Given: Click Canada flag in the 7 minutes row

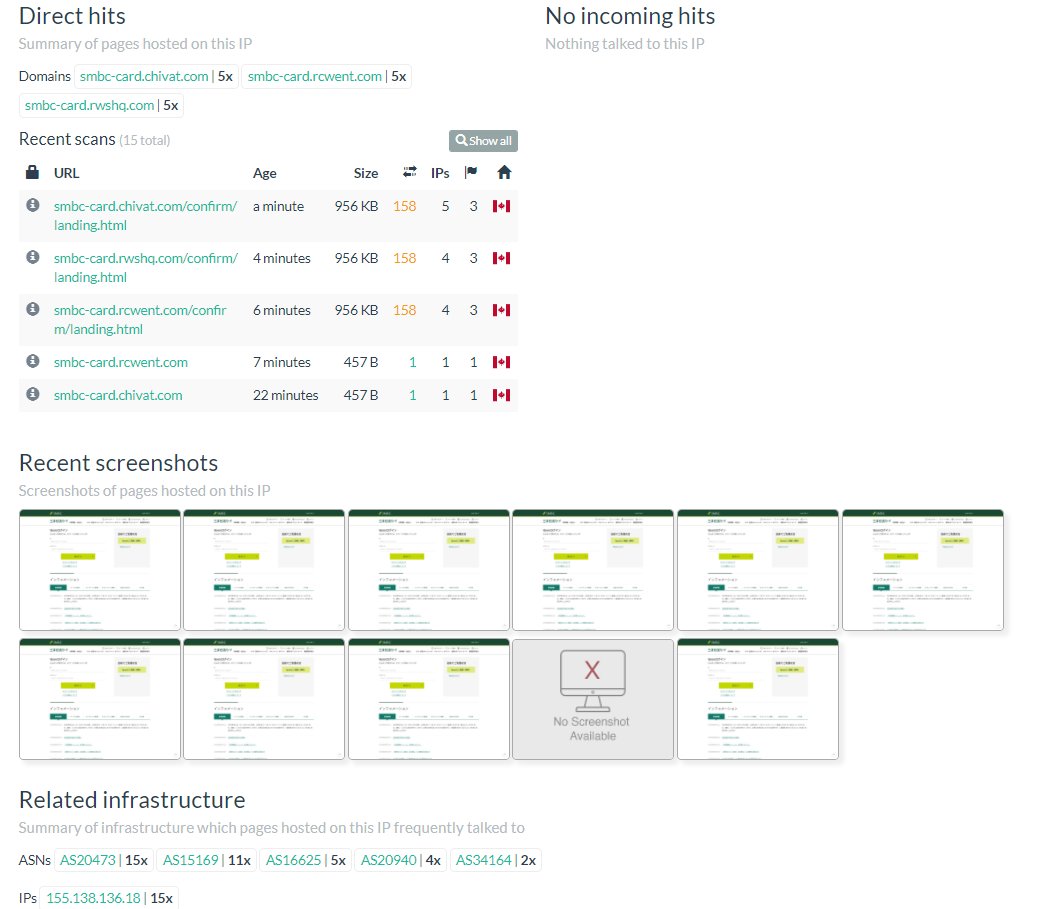Looking at the screenshot, I should click(501, 362).
